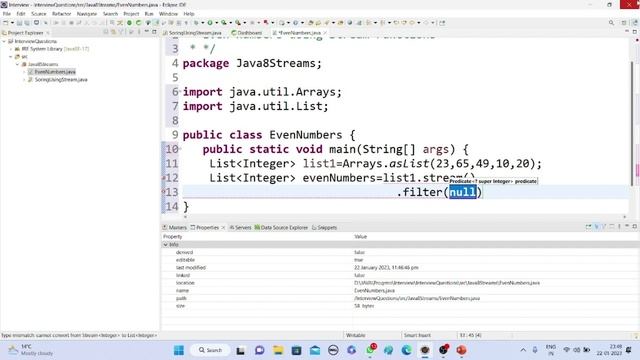Switch to SortingUsingStream.java editor tab
The image size is (640, 360).
tap(192, 33)
